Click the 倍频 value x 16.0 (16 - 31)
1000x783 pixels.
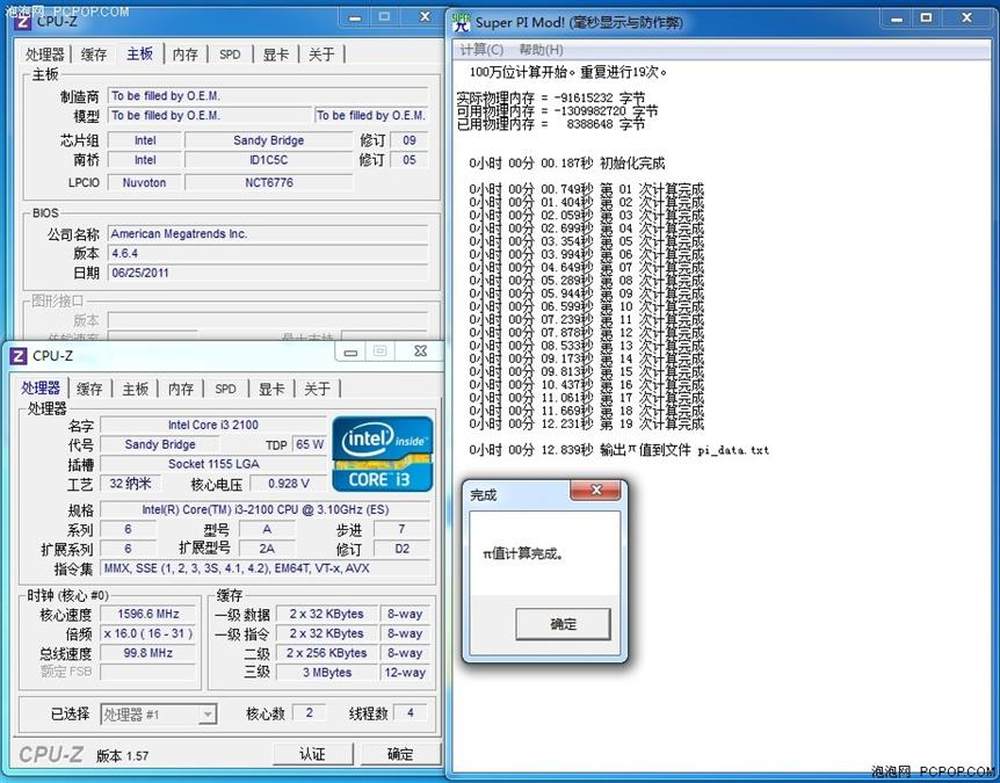(148, 634)
